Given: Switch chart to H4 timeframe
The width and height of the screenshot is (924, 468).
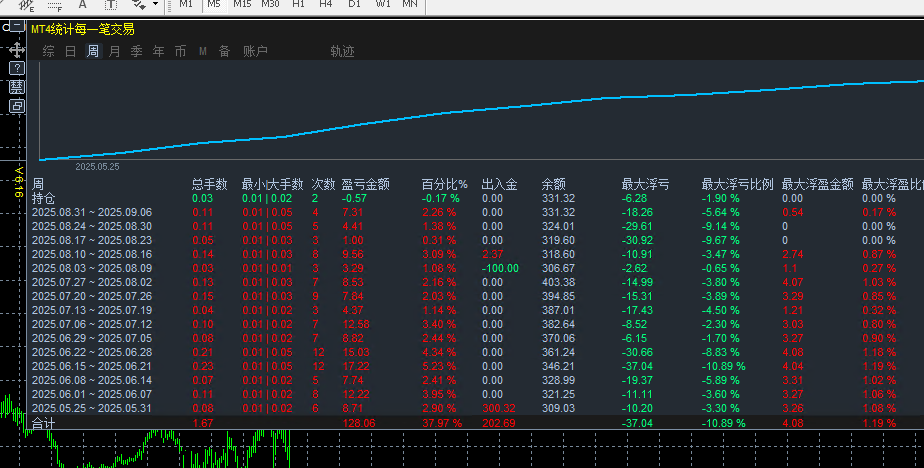Looking at the screenshot, I should pos(326,5).
